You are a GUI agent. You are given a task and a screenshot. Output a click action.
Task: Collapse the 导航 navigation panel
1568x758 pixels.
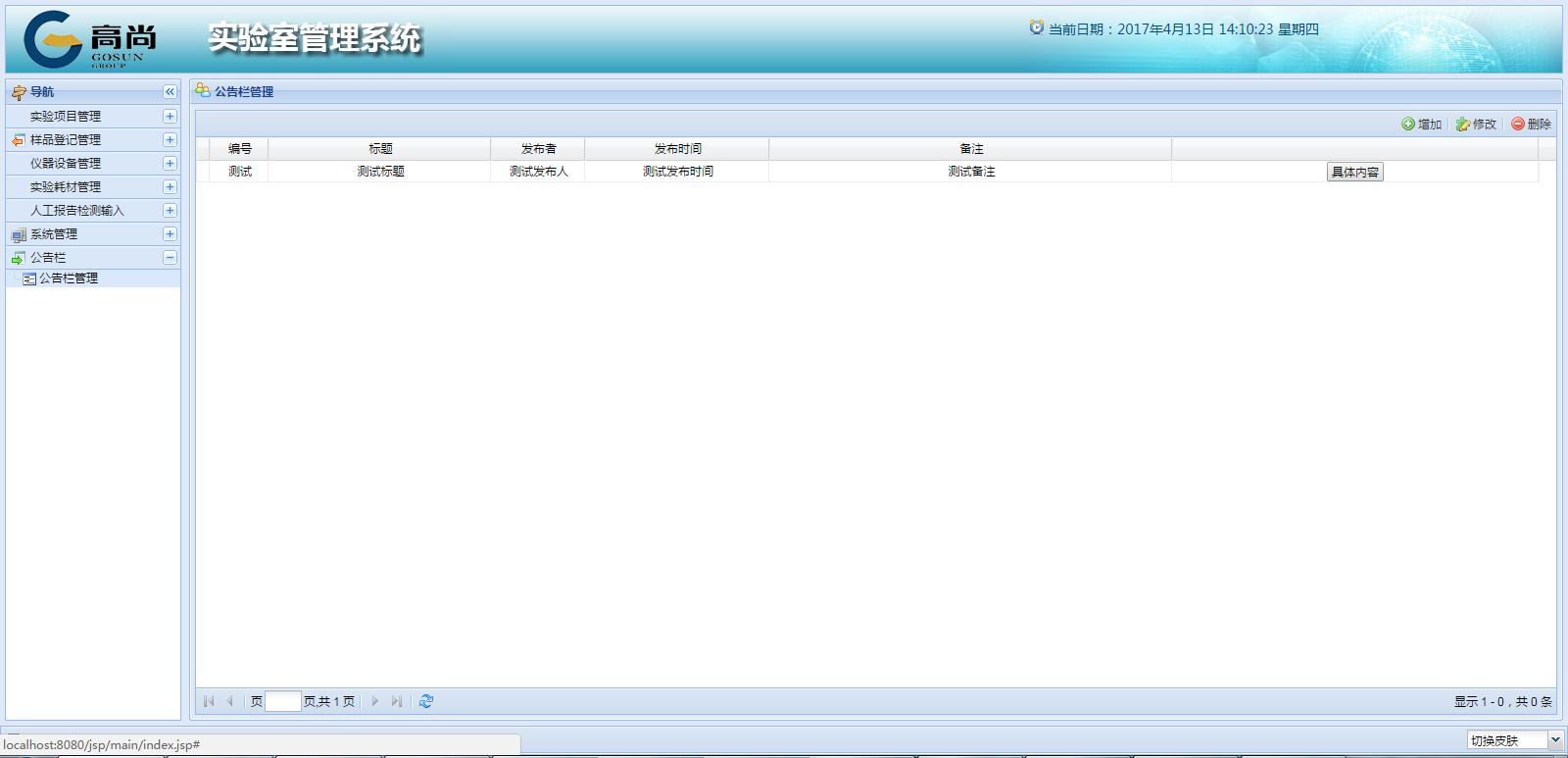170,92
